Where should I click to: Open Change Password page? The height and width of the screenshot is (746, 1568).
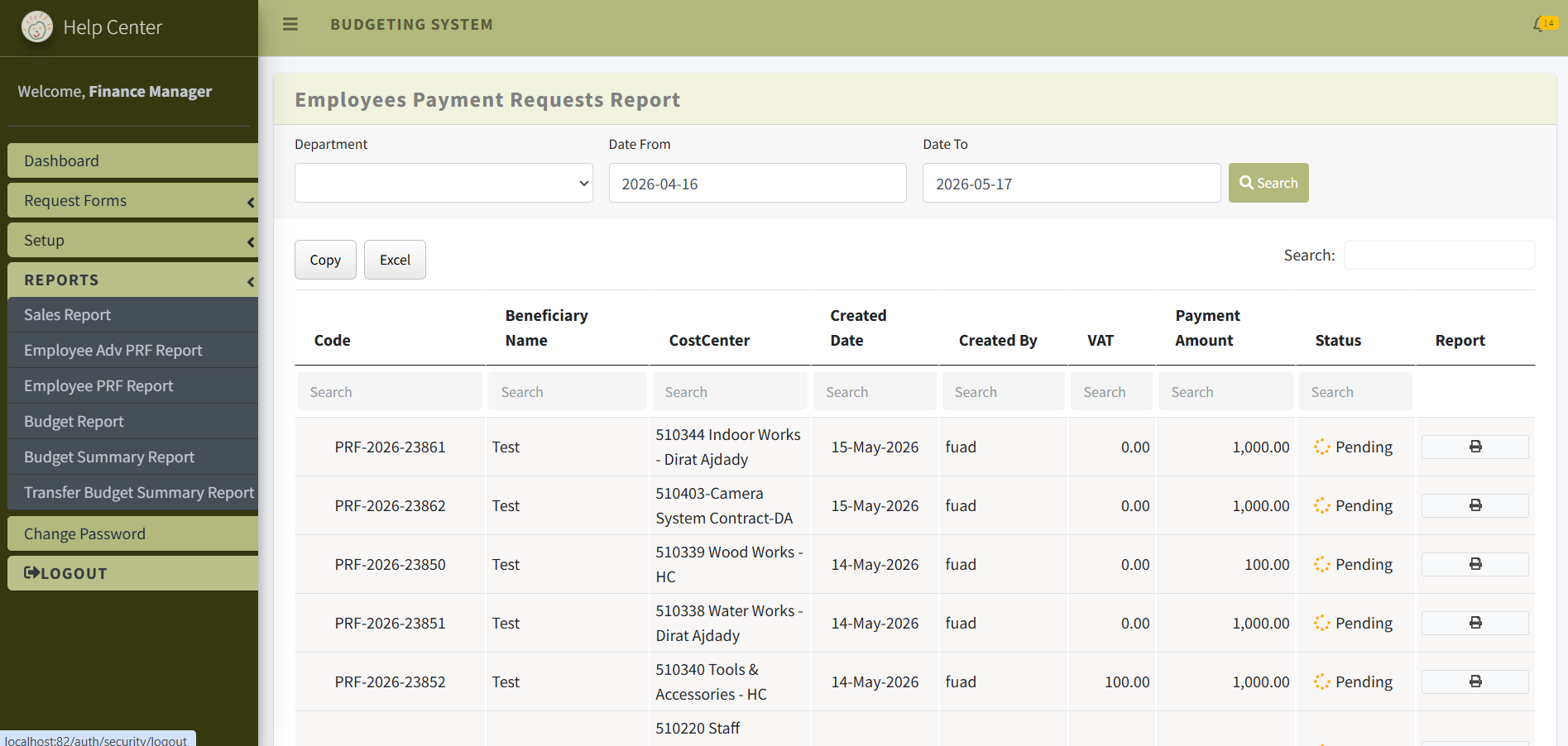[132, 533]
